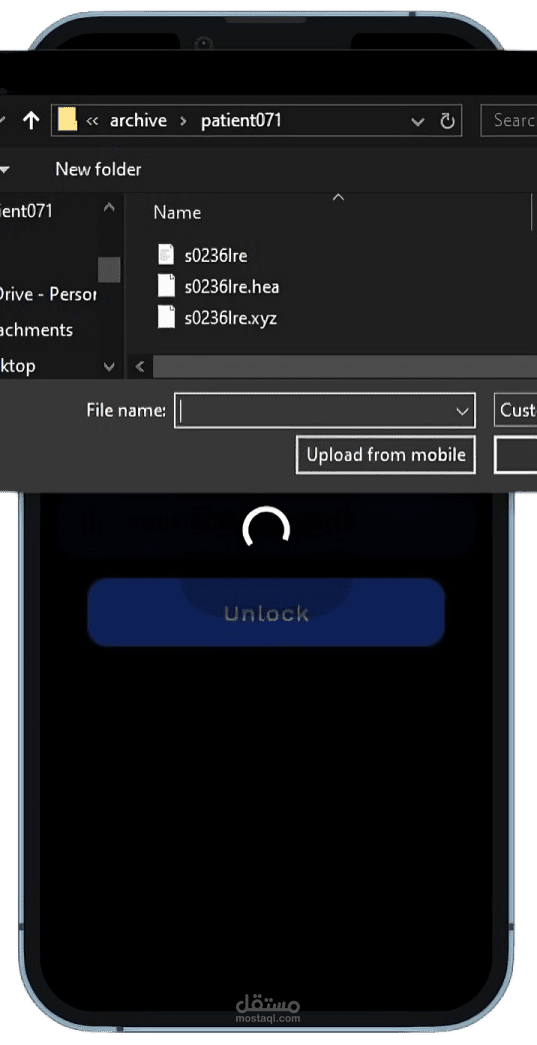537x1045 pixels.
Task: Click the patient071 breadcrumb segment
Action: pyautogui.click(x=241, y=121)
